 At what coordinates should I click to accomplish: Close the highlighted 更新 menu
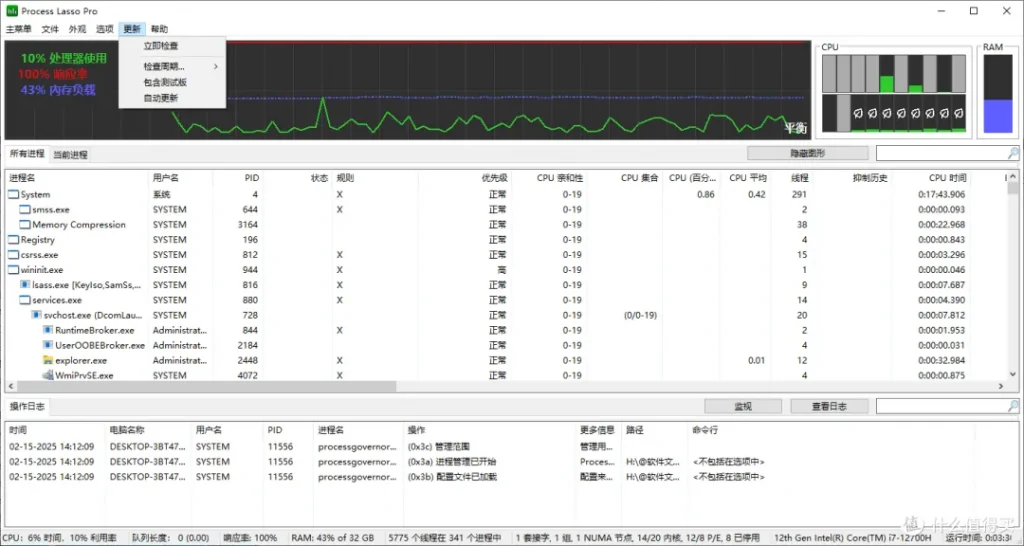132,29
